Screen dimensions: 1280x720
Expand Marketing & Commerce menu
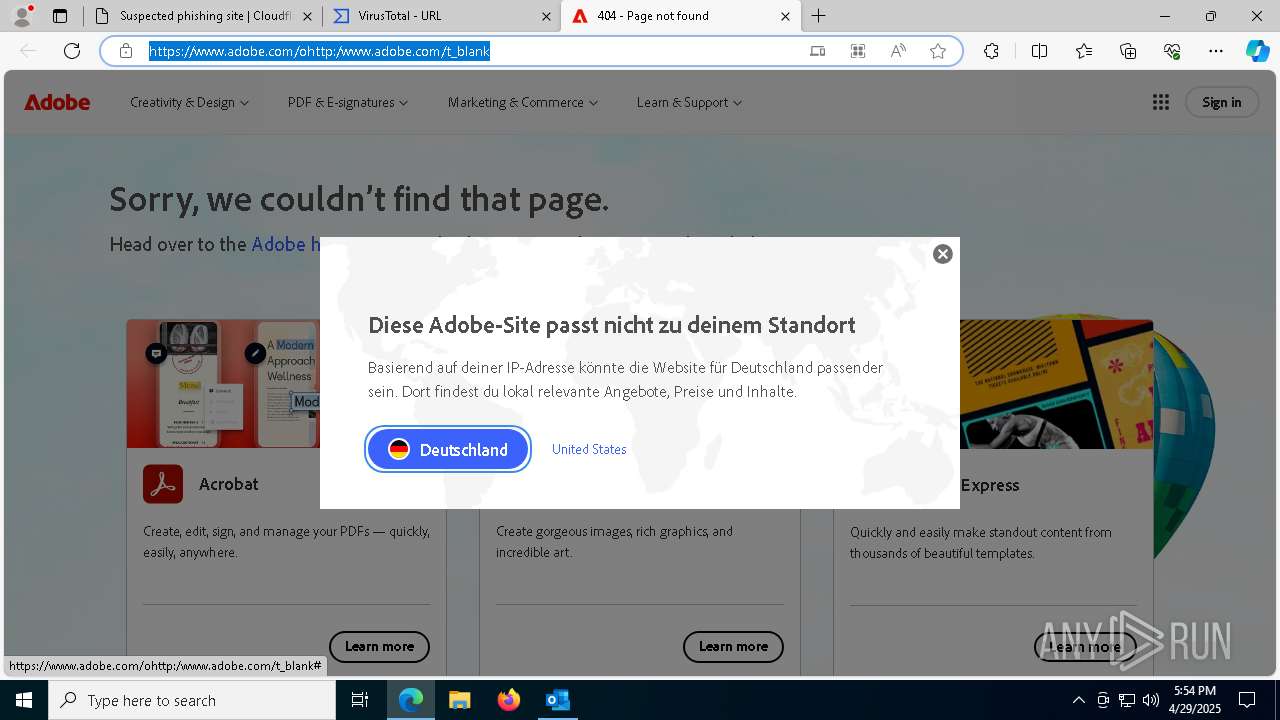(523, 102)
